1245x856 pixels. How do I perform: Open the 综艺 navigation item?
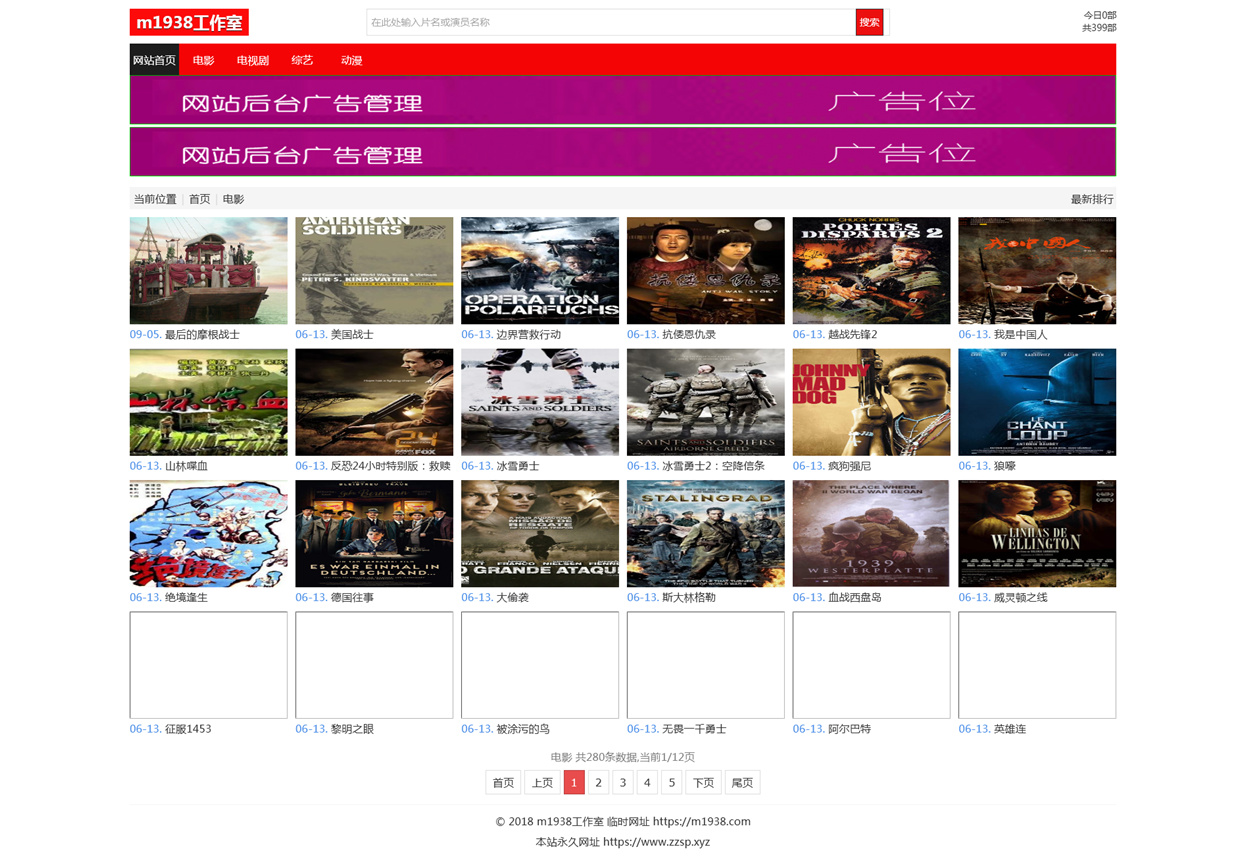[302, 60]
